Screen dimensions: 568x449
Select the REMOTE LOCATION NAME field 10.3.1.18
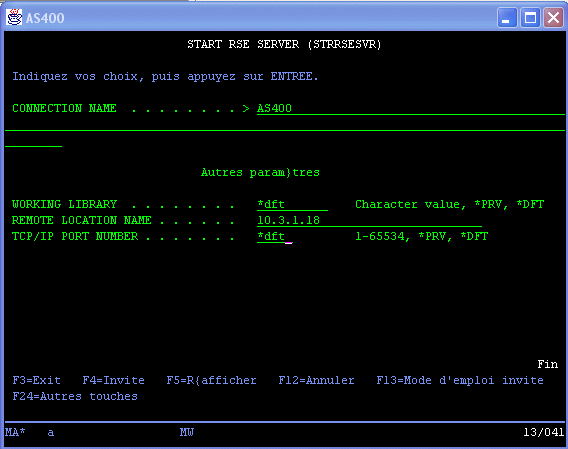coord(369,220)
